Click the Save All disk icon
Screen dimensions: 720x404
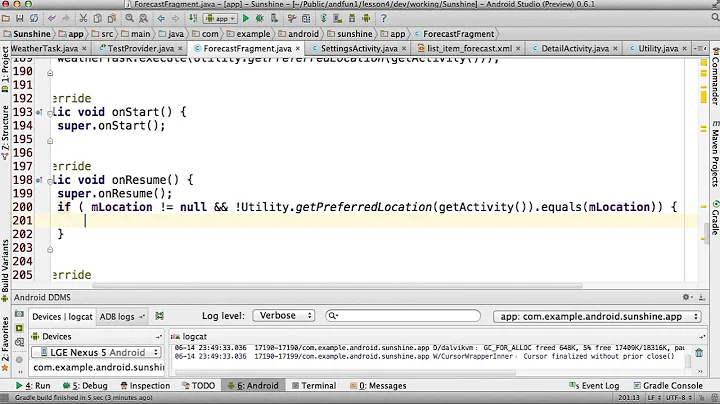coord(19,18)
